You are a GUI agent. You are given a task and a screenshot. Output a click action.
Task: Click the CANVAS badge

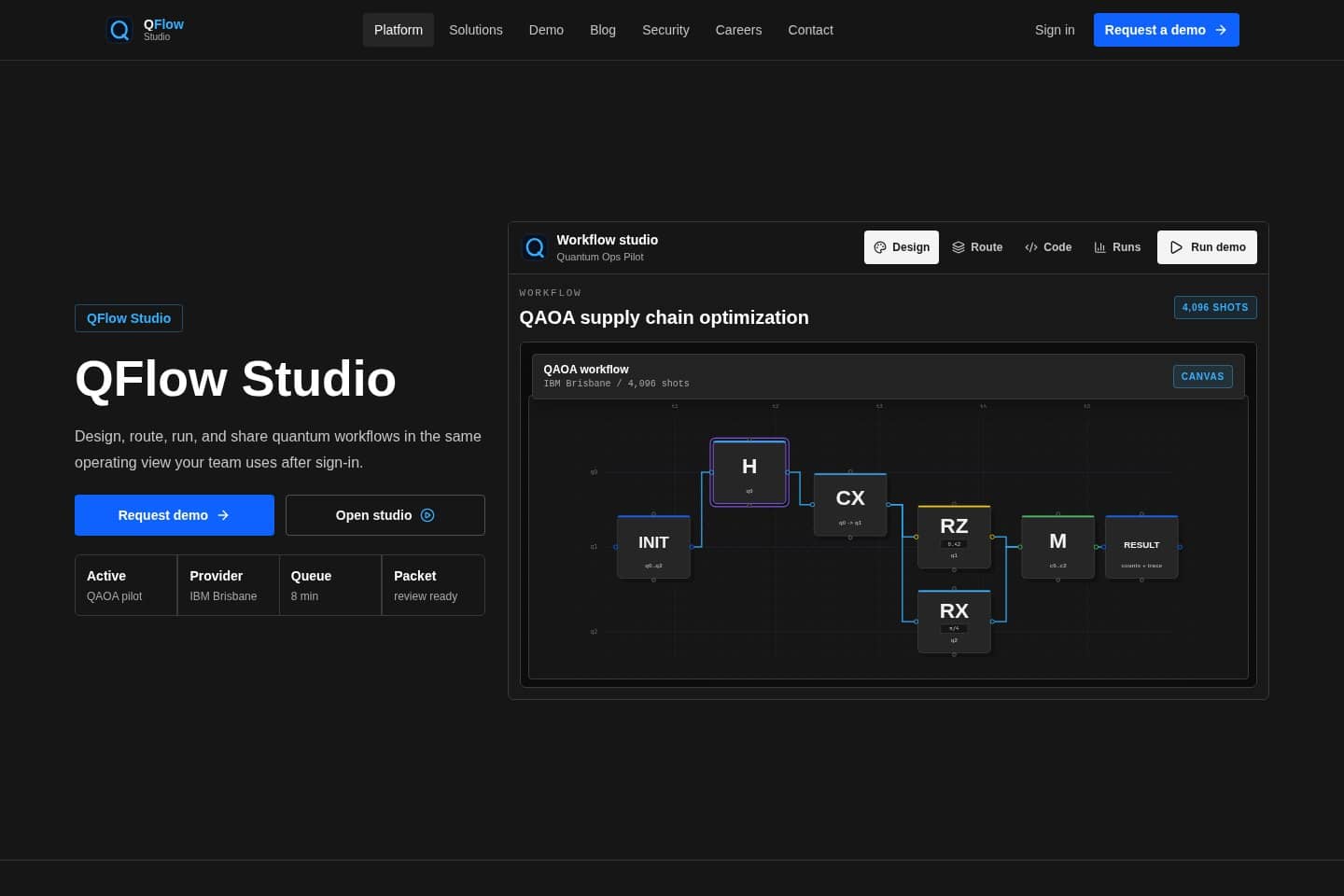1202,376
